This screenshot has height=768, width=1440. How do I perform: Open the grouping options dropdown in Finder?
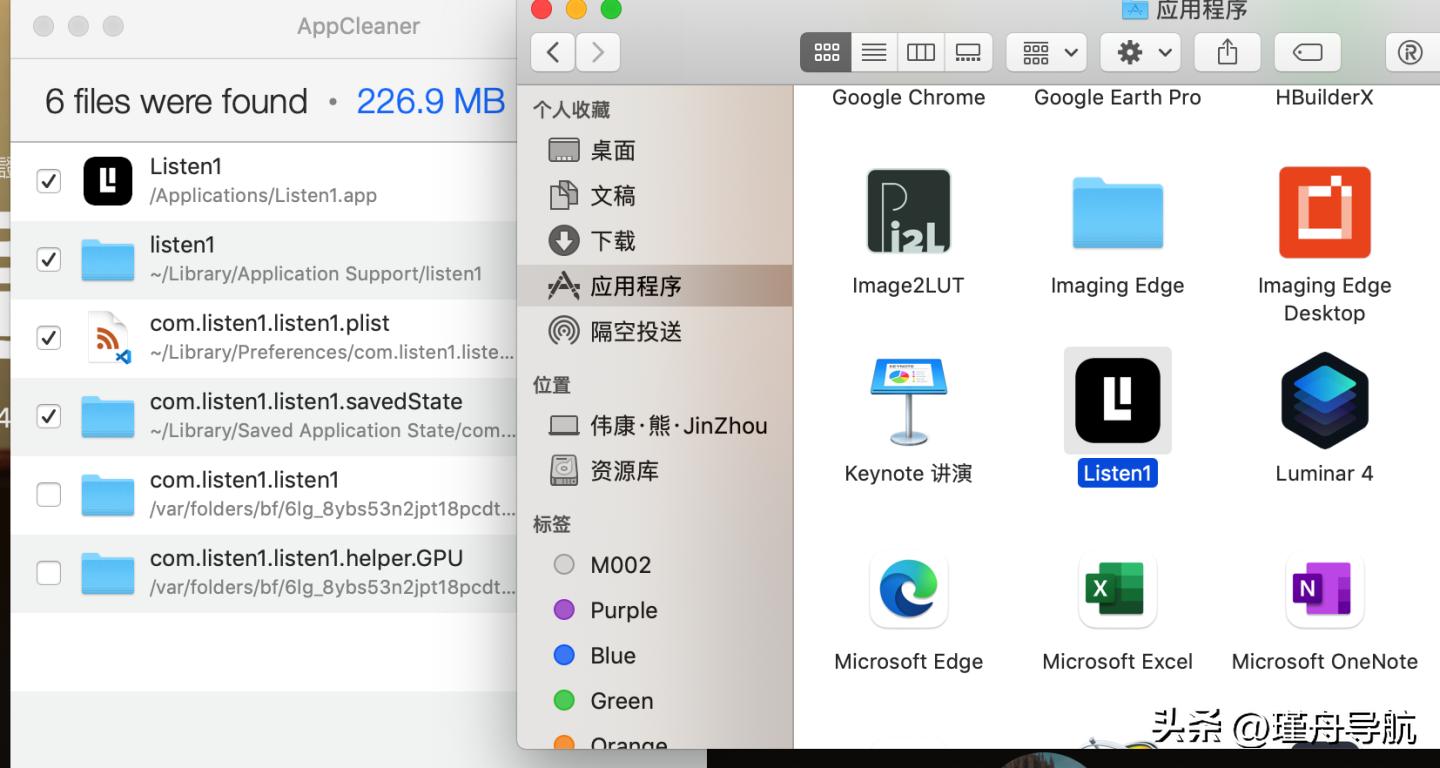1045,52
